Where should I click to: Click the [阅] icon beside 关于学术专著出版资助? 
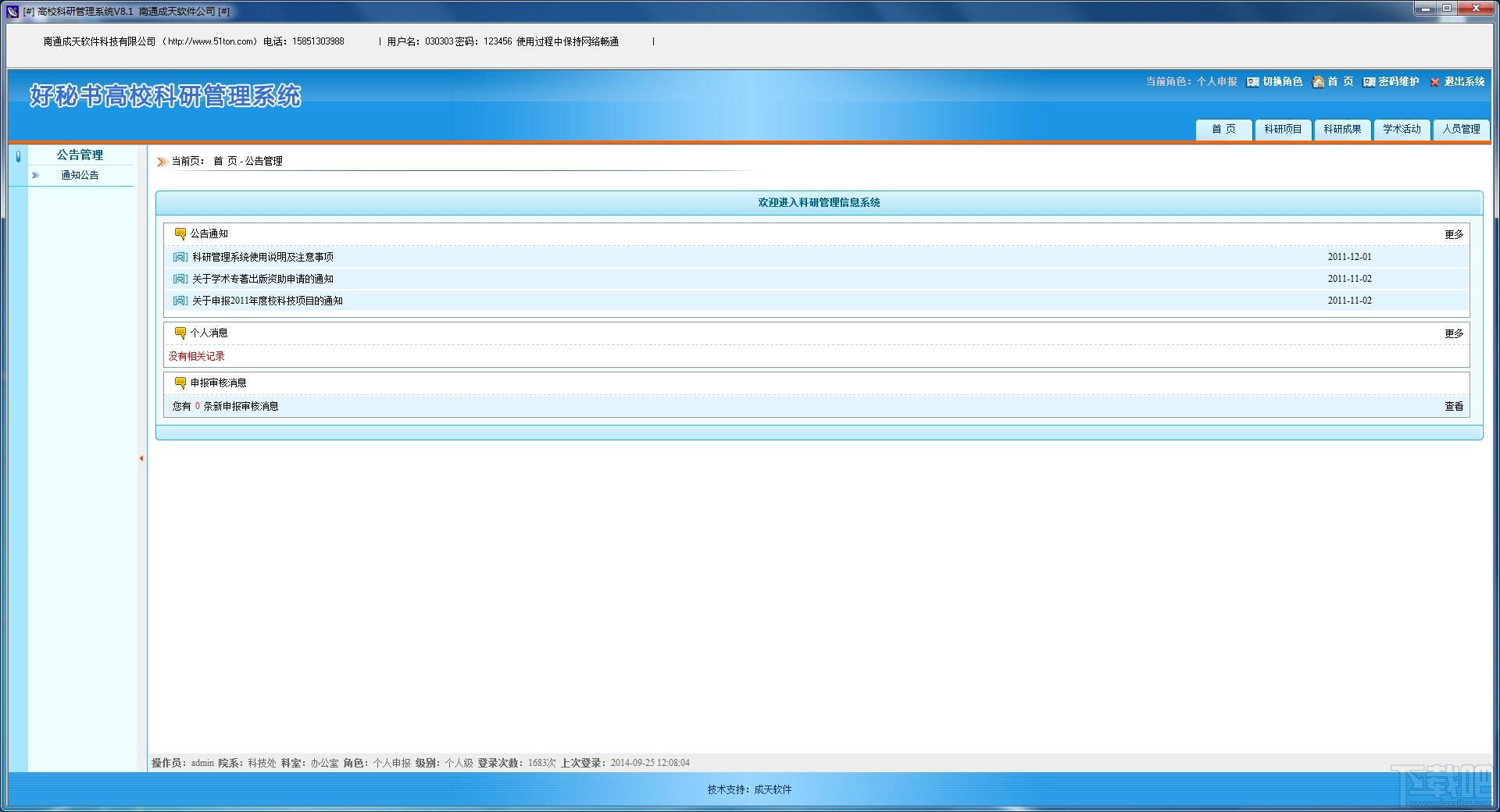click(x=180, y=279)
